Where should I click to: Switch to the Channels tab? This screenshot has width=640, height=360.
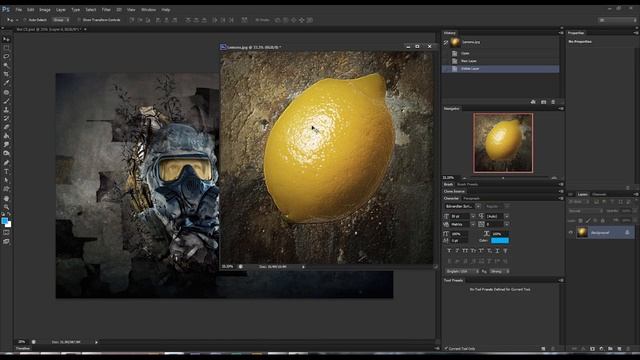[599, 194]
